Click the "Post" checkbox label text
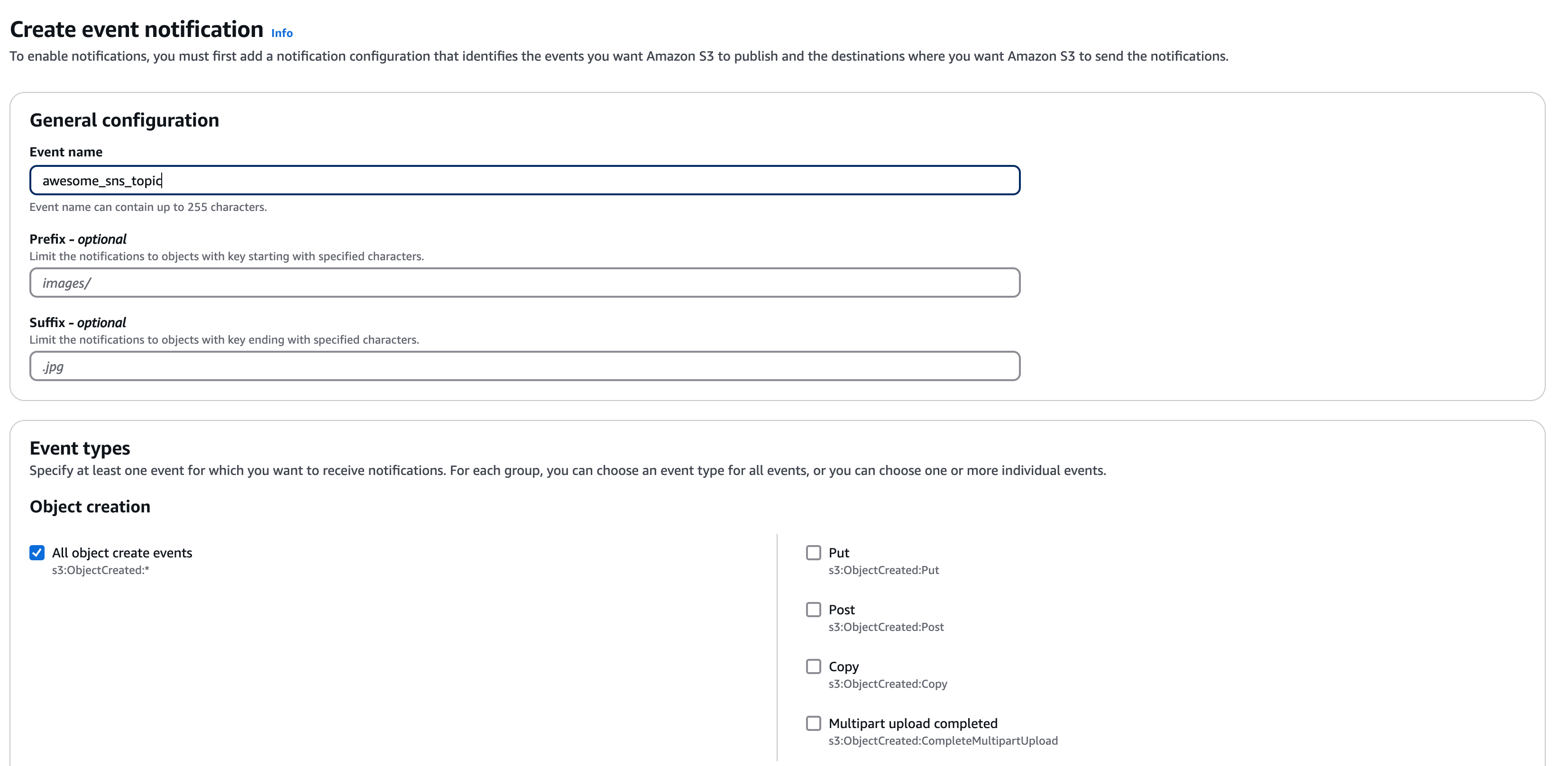 (841, 610)
